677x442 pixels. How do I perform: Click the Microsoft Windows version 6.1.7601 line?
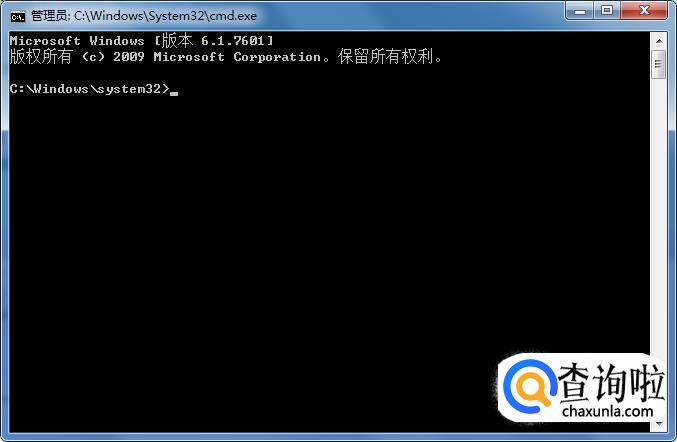pos(142,41)
